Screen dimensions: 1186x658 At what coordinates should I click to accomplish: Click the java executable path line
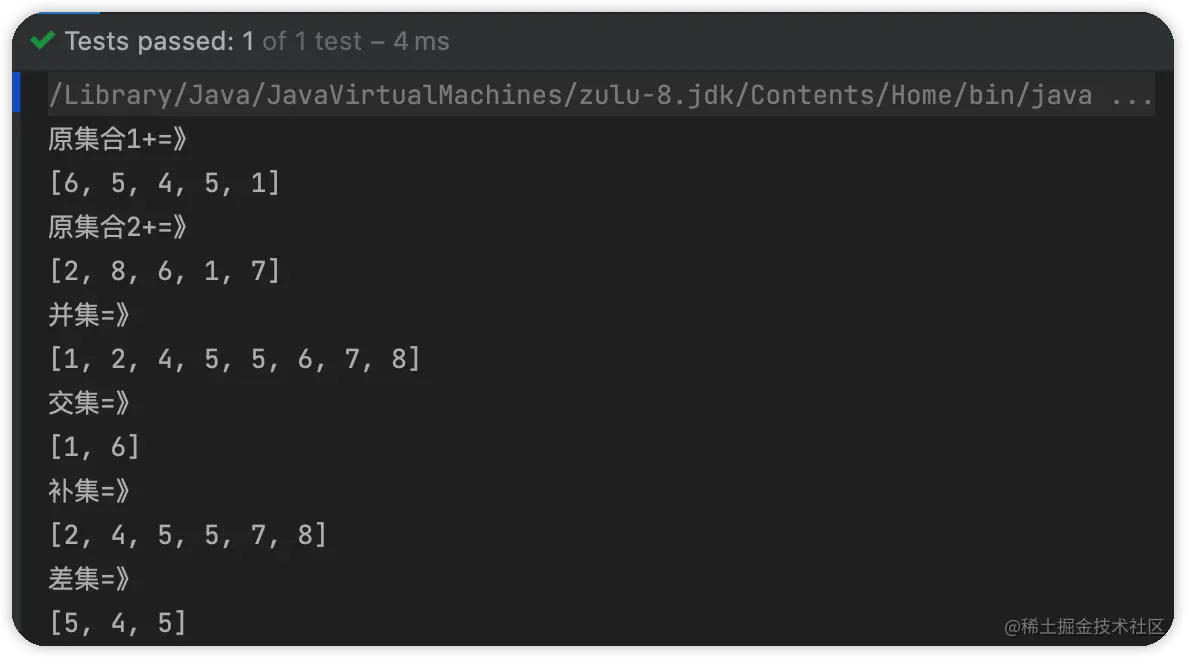tap(570, 95)
